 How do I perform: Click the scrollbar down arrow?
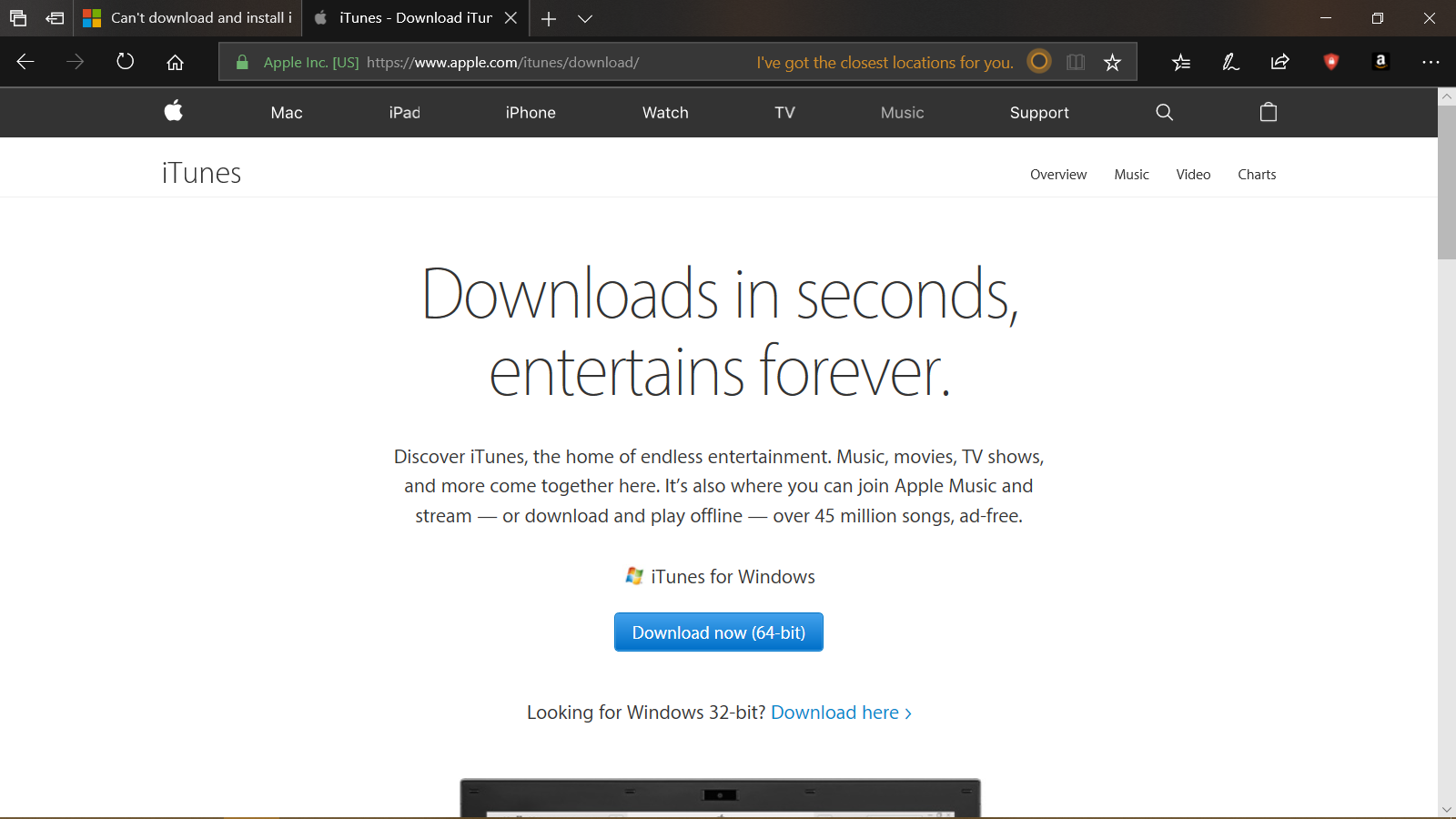tap(1447, 810)
